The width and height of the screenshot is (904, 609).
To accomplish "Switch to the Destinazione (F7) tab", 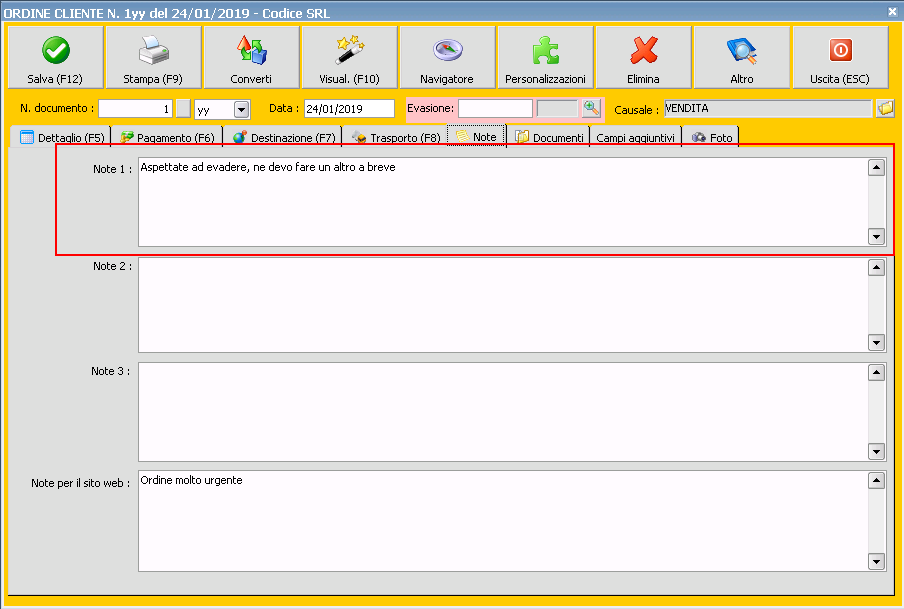I will 284,137.
